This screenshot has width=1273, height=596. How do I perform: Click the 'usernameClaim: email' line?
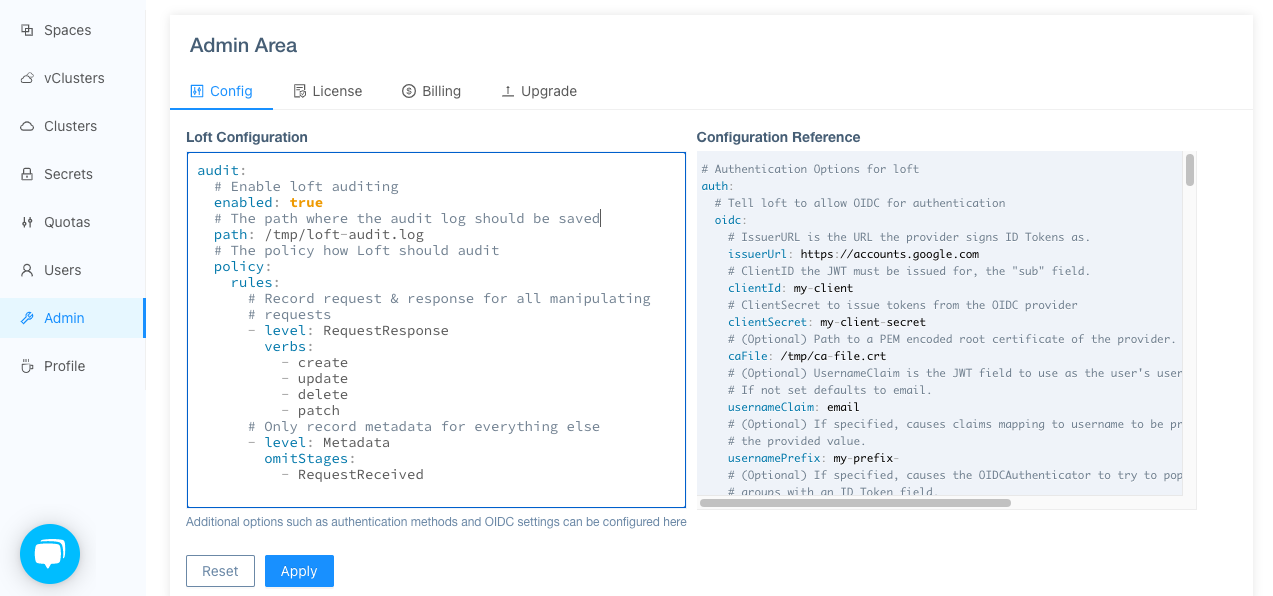793,407
